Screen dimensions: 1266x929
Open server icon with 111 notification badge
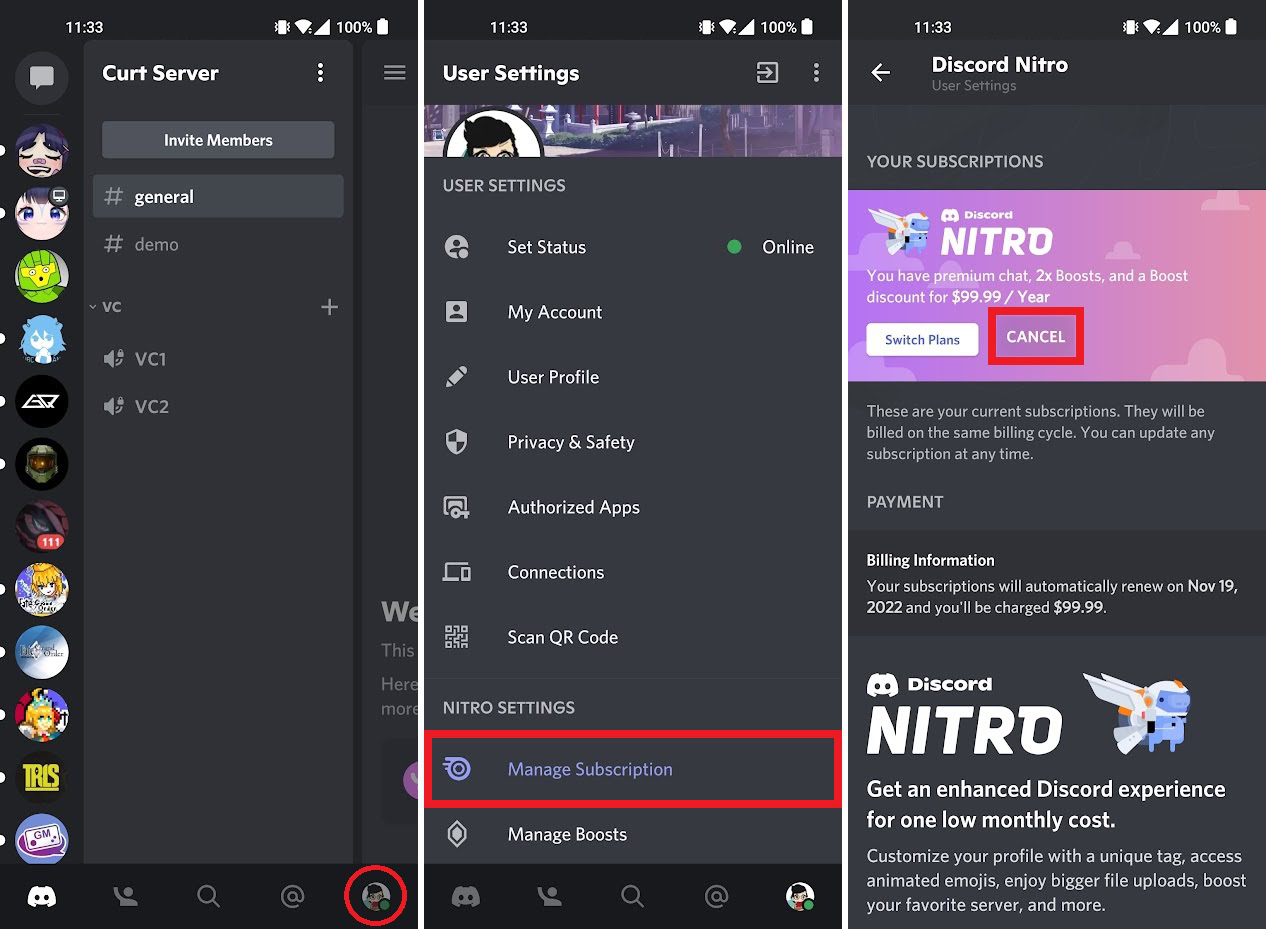[42, 526]
